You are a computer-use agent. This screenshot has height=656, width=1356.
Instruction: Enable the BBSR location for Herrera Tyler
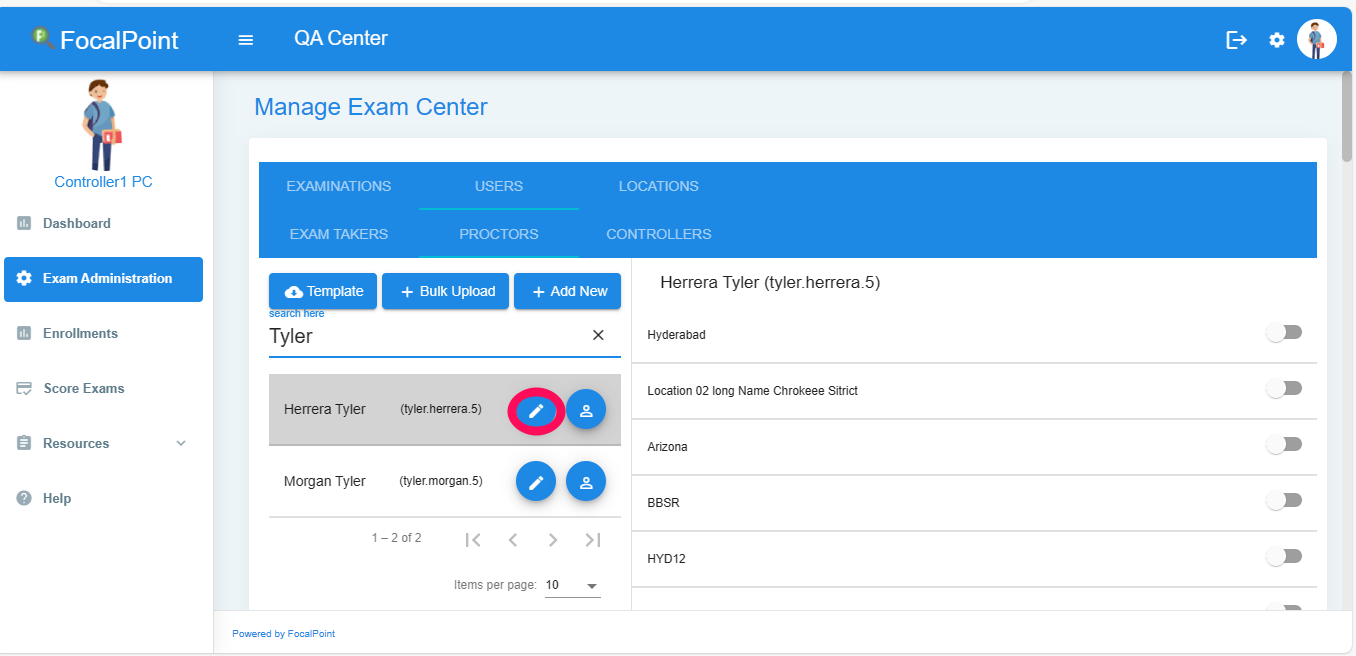tap(1284, 500)
